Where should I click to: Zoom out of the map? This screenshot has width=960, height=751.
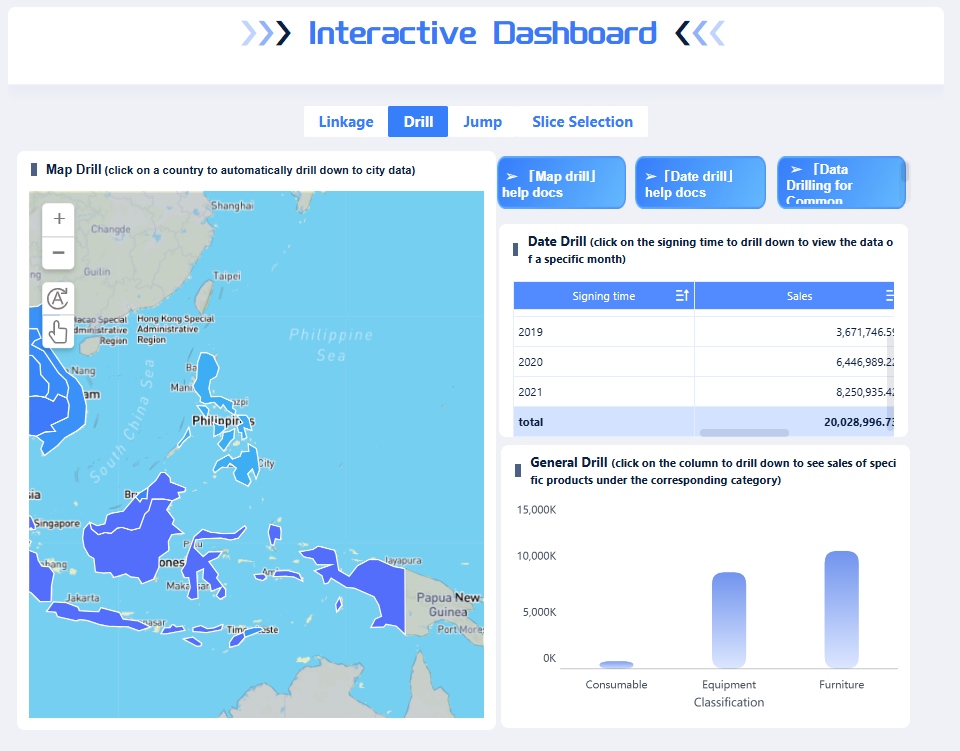(58, 252)
